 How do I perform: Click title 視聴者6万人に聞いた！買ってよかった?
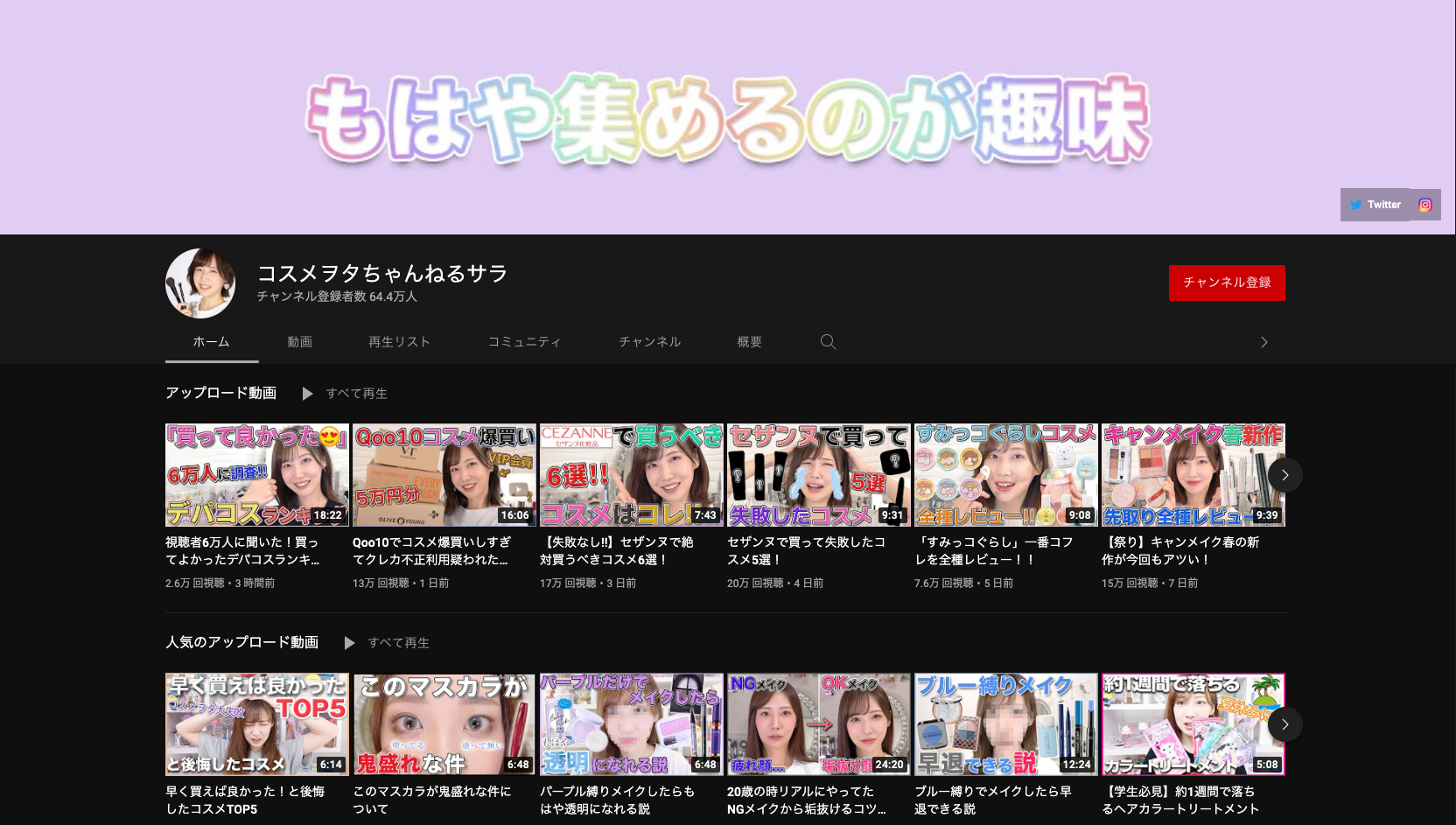pos(242,550)
